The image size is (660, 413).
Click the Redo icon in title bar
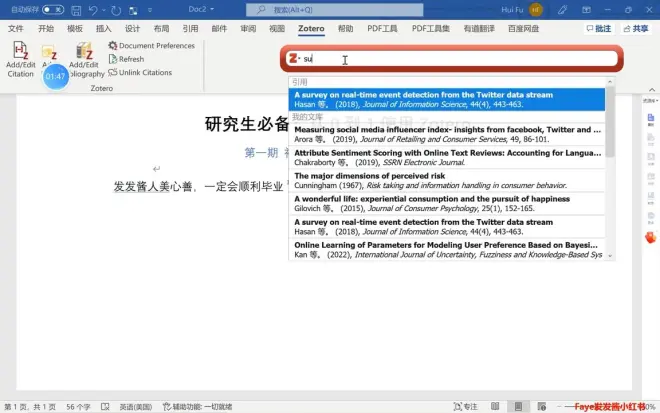click(x=116, y=10)
